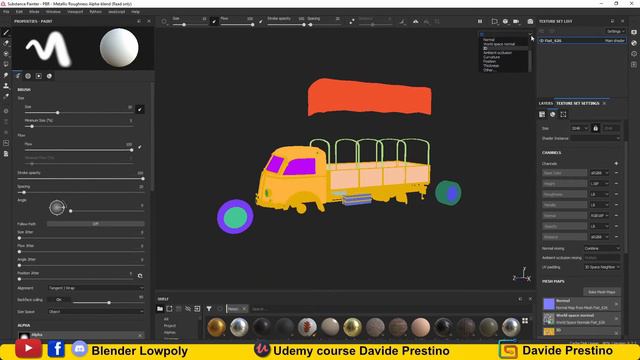Open the brush Alignment dropdown
640x360 pixels.
[96, 288]
